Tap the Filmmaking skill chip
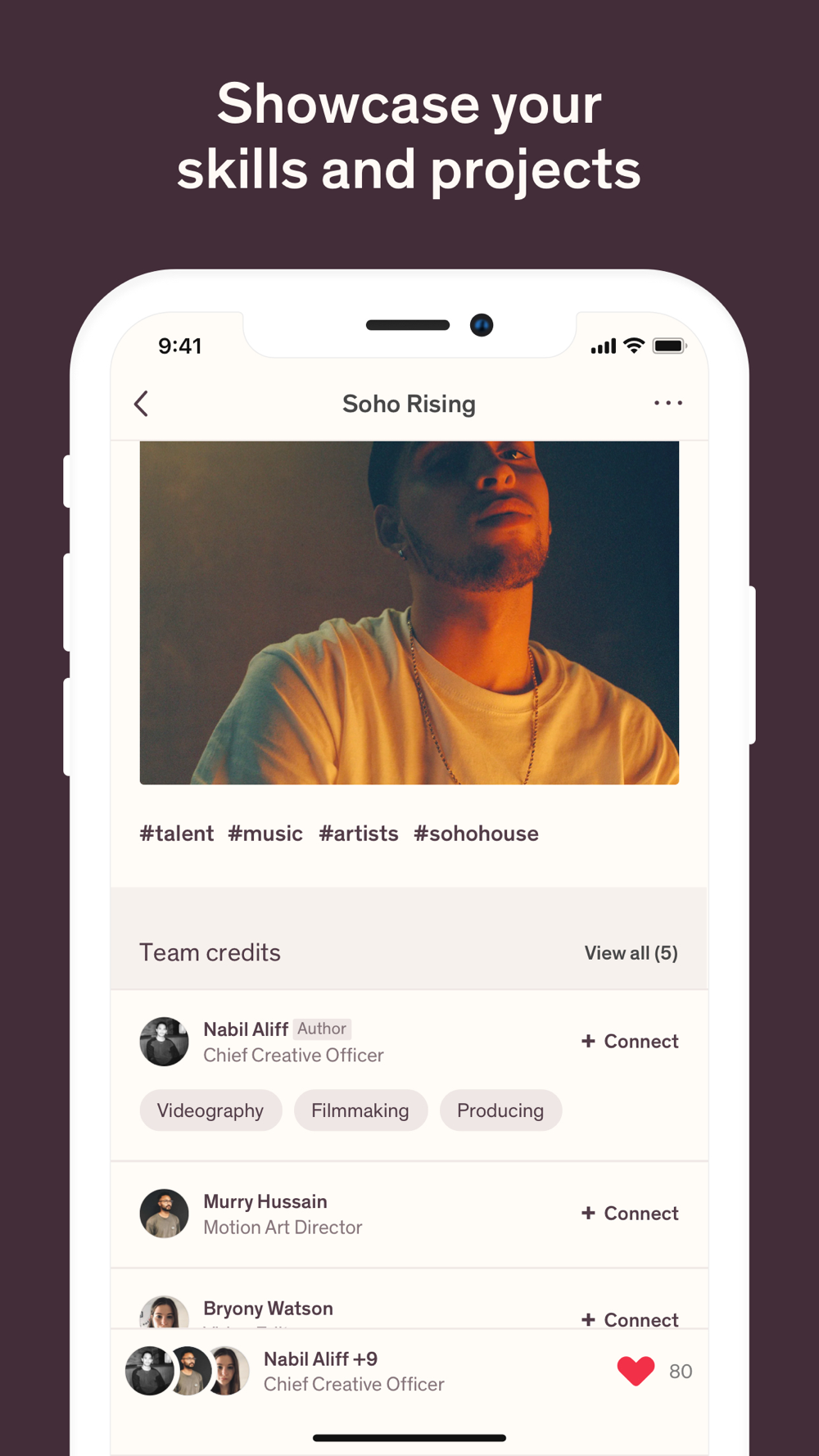This screenshot has width=819, height=1456. [x=360, y=1110]
